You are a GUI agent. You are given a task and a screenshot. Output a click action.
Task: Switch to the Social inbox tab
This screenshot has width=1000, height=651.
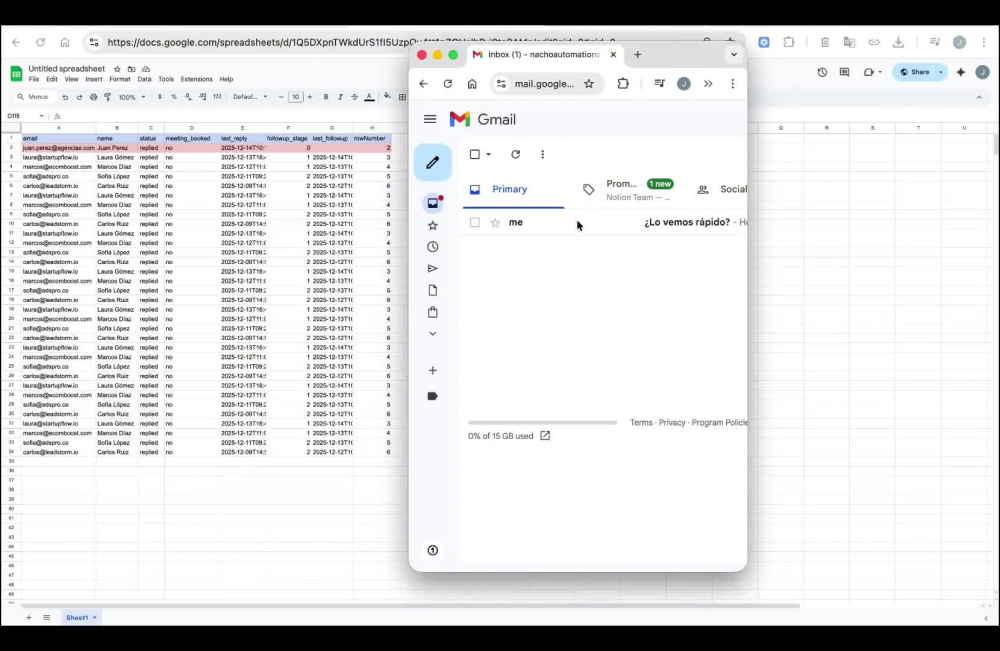722,189
